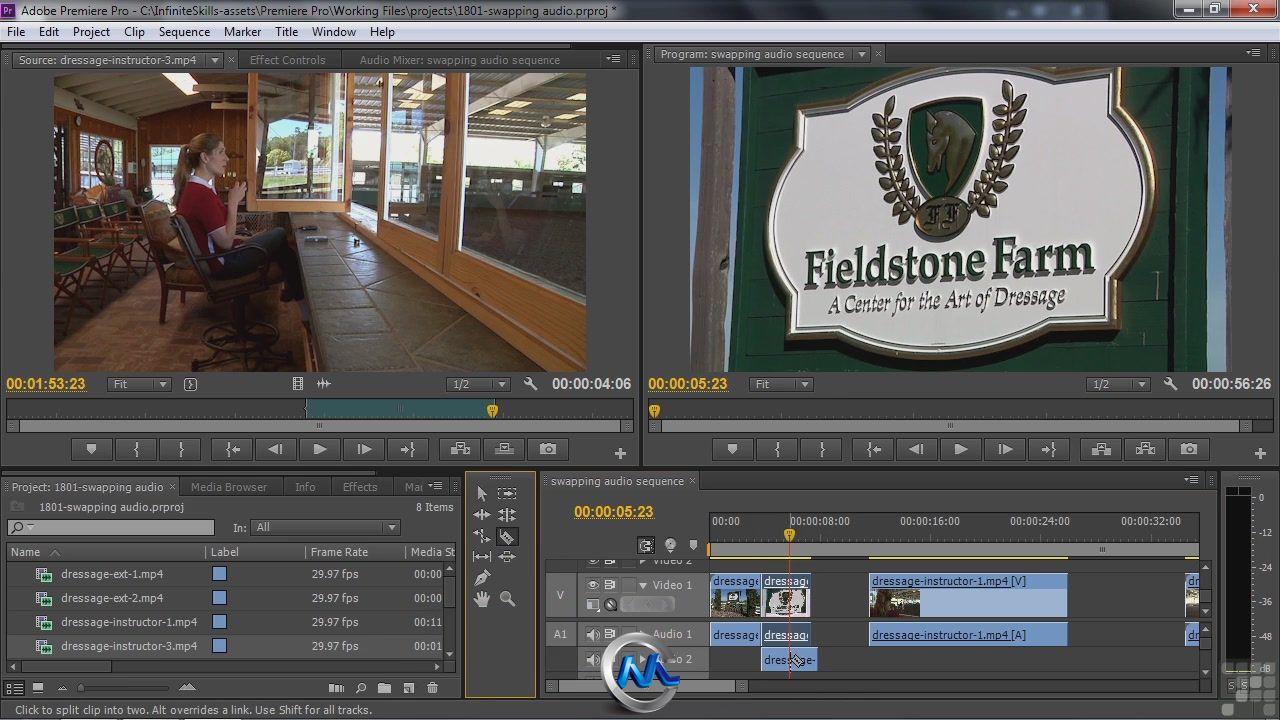Toggle sync lock on Audio 1
The width and height of the screenshot is (1280, 720).
609,635
